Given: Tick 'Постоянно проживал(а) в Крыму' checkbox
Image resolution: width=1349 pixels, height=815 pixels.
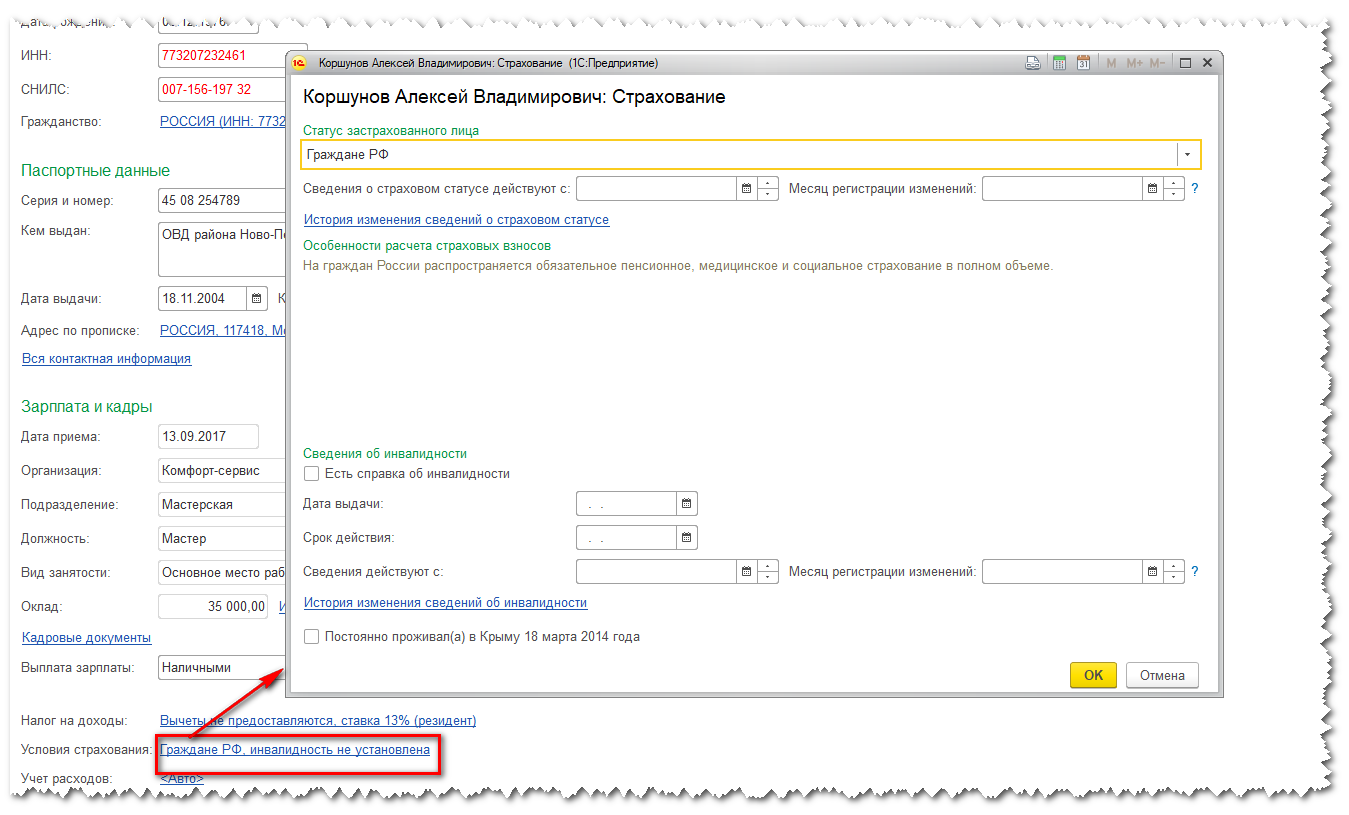Looking at the screenshot, I should [312, 636].
